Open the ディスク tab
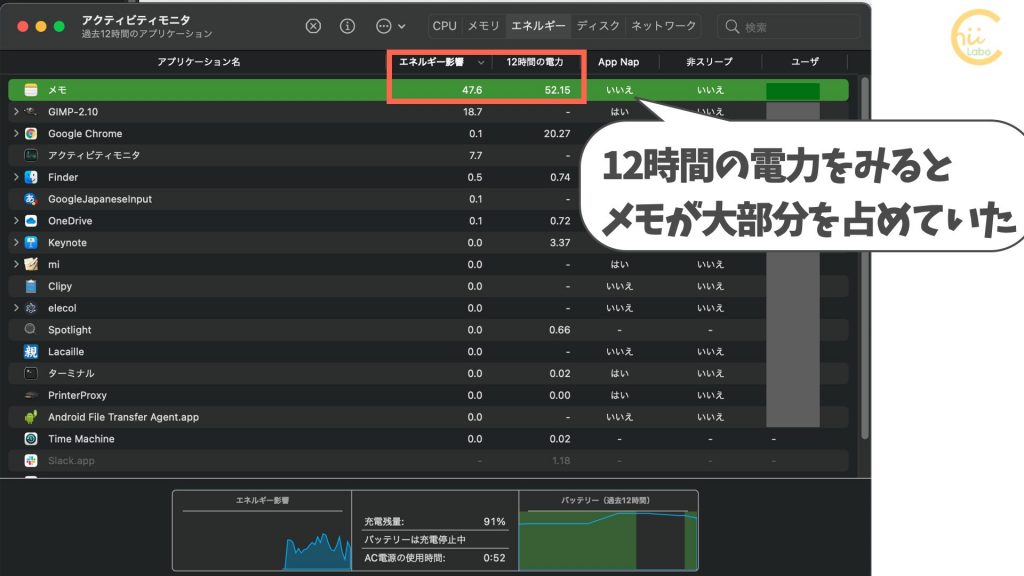The height and width of the screenshot is (576, 1024). [598, 26]
